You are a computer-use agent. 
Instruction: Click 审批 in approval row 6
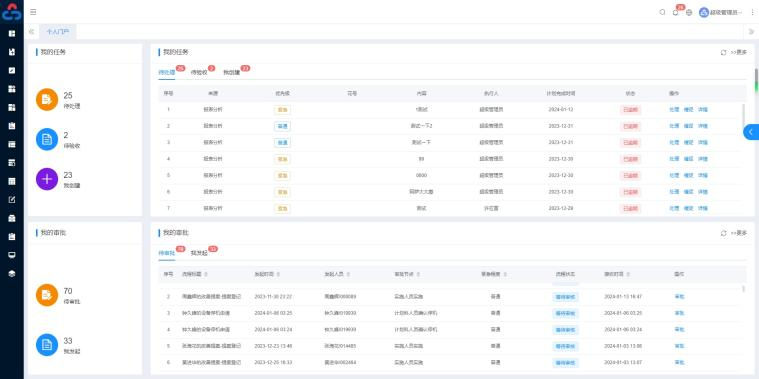pyautogui.click(x=679, y=362)
